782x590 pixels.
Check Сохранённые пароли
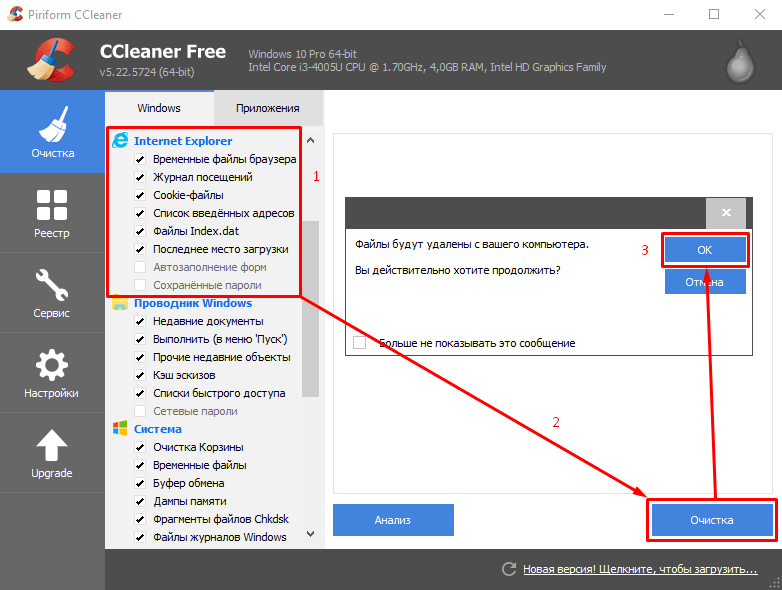coord(140,285)
